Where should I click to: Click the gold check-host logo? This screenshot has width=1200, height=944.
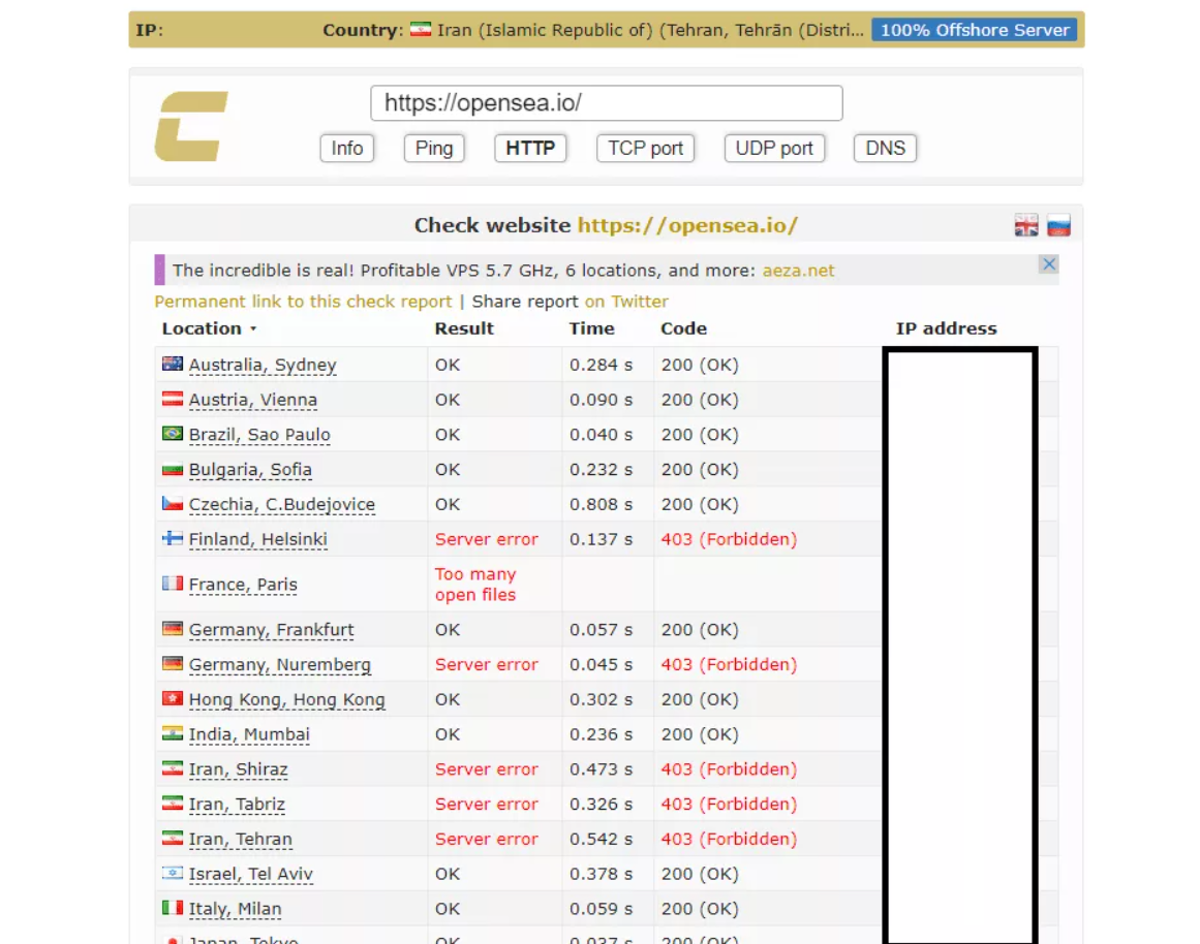point(190,126)
